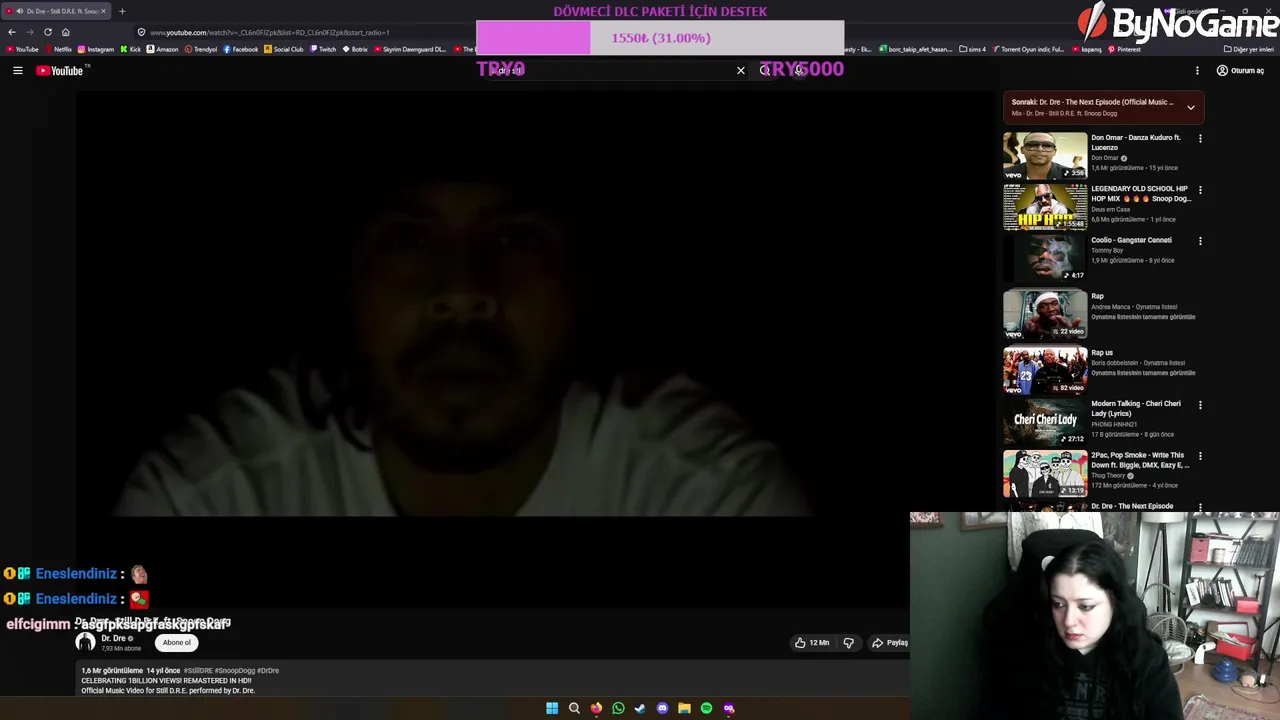Open options for Modern Talking - Cheri Cheri Lady
Image resolution: width=1280 pixels, height=720 pixels.
(x=1200, y=405)
